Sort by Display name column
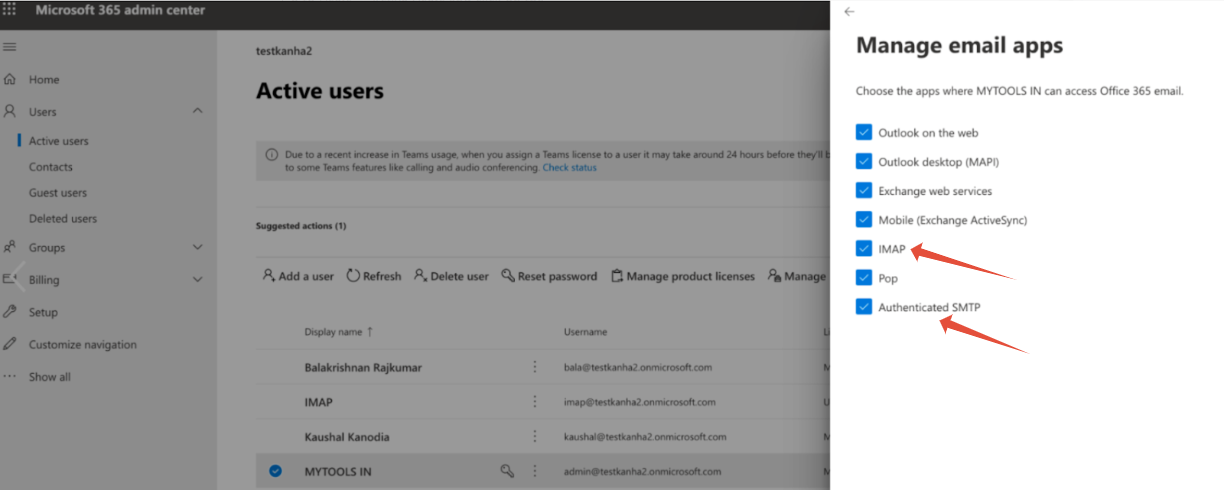 tap(339, 331)
